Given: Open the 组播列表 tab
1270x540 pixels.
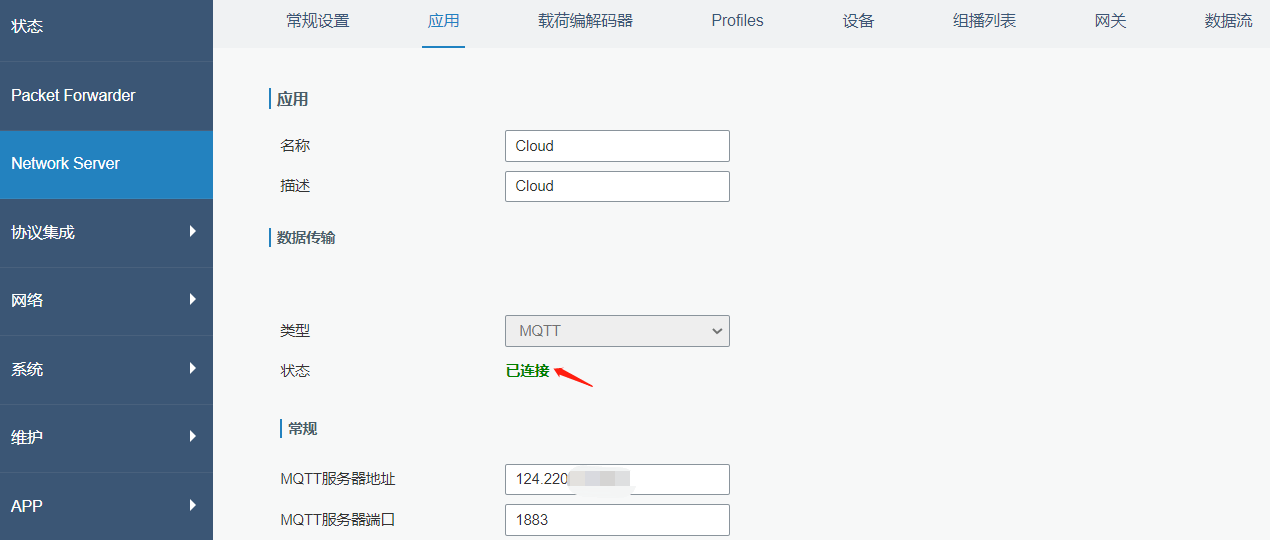Looking at the screenshot, I should point(984,21).
